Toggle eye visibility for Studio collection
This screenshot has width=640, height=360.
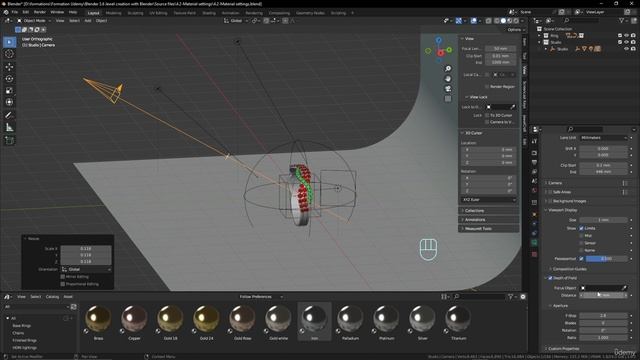[627, 42]
